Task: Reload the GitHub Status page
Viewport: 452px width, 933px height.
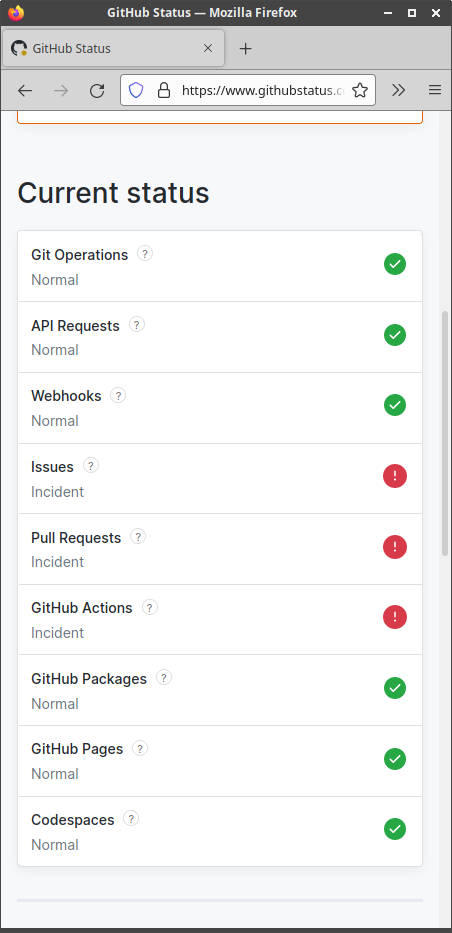Action: (97, 90)
